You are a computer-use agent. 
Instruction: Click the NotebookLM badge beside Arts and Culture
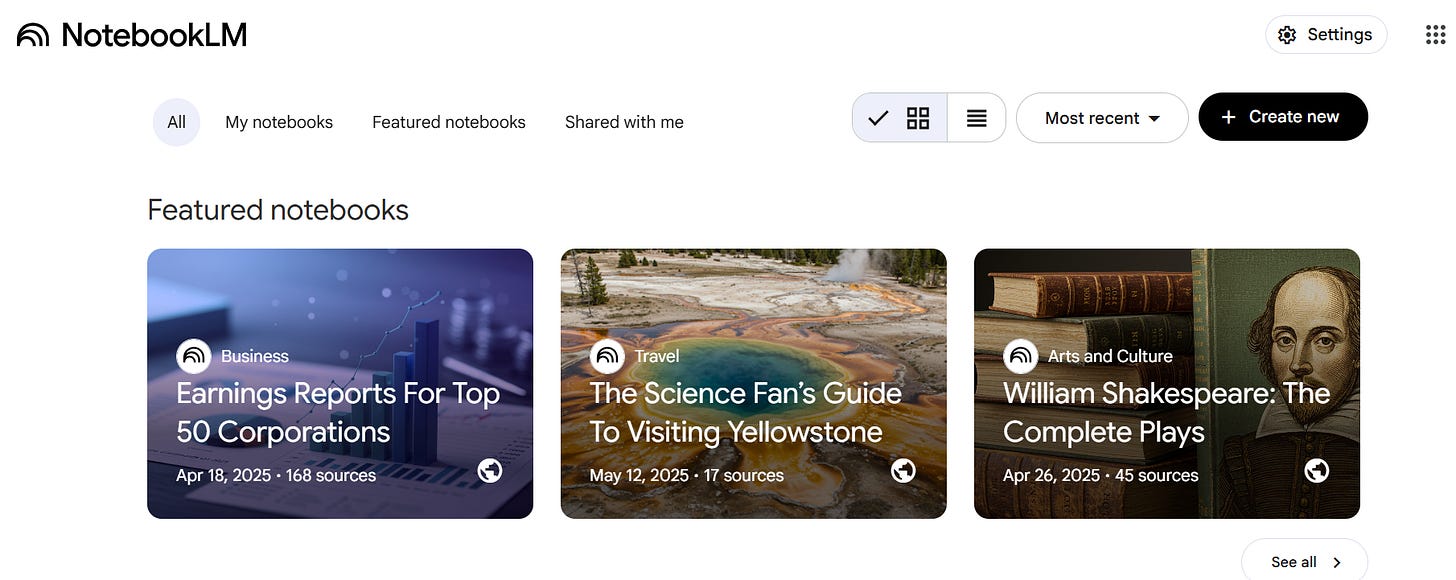[1021, 356]
